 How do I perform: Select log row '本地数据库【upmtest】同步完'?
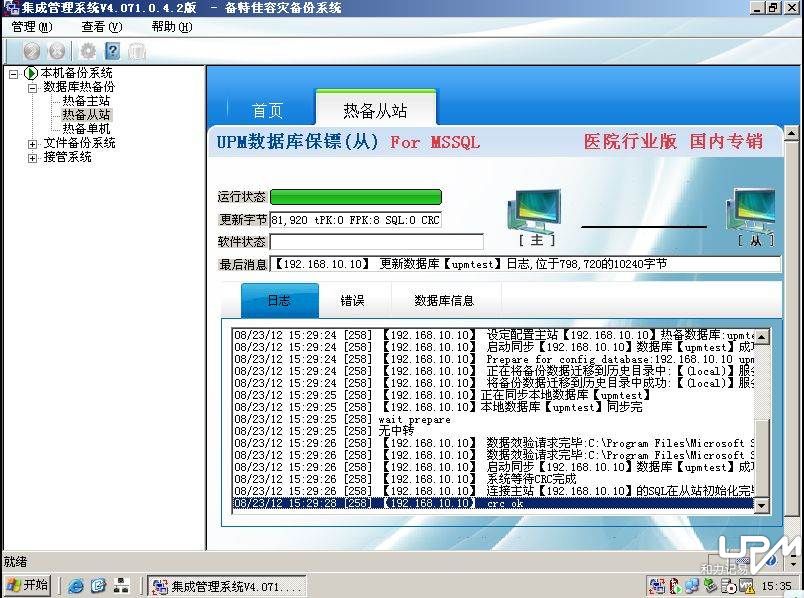tap(493, 407)
